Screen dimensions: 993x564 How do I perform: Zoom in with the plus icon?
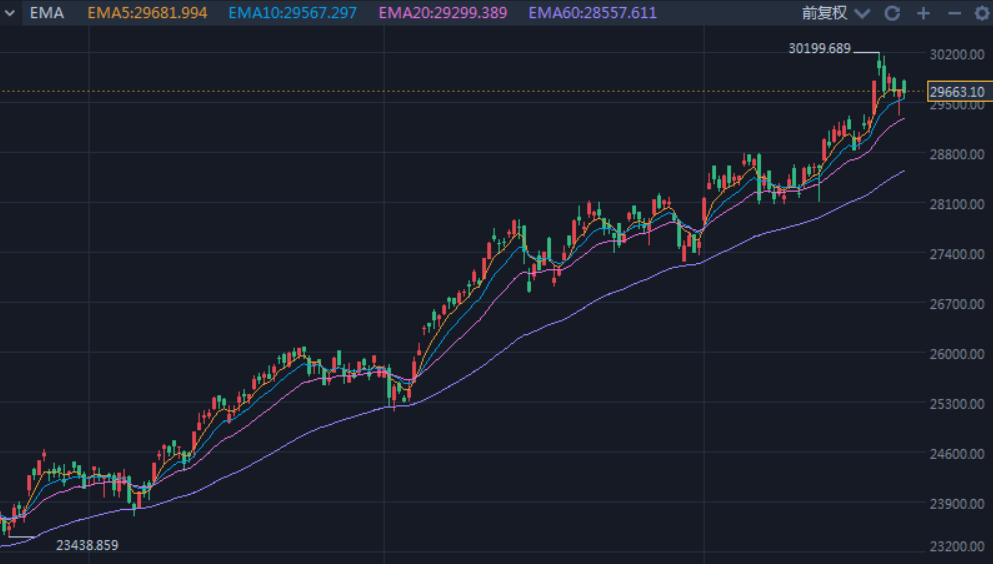click(923, 13)
